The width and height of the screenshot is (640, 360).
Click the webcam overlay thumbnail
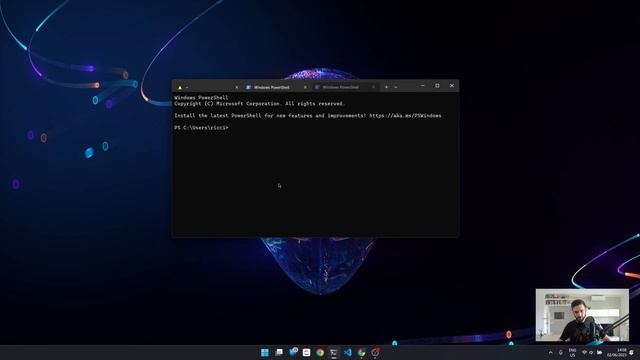(x=582, y=315)
